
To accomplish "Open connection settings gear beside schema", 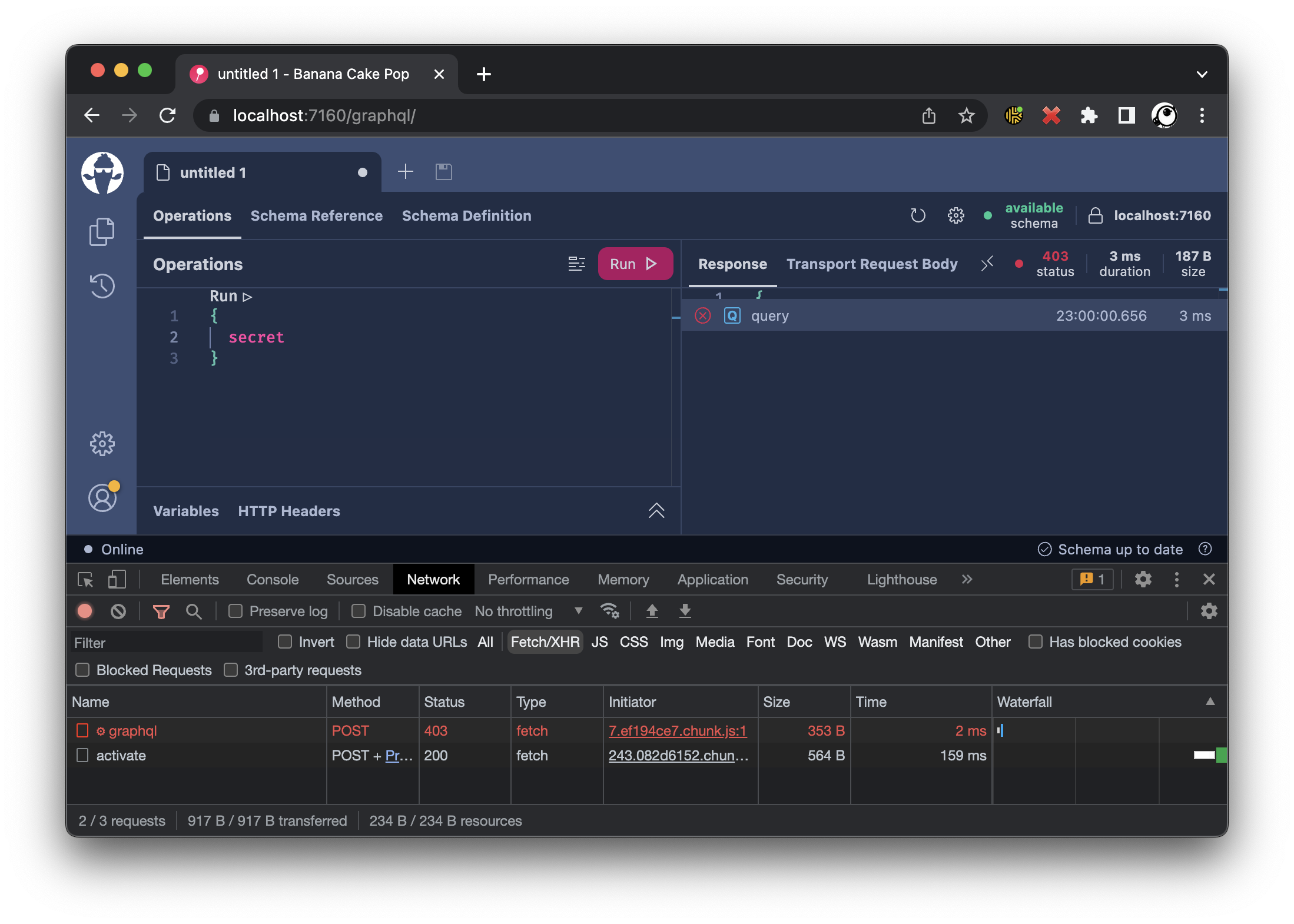I will click(x=955, y=215).
